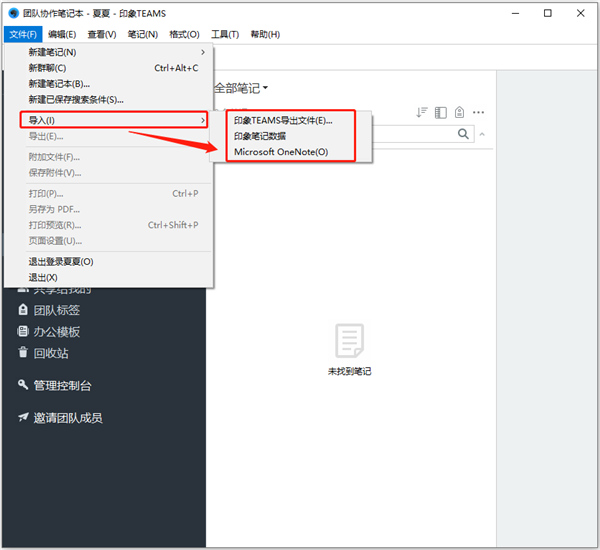This screenshot has height=550, width=600.
Task: Open the 回收站 trash in sidebar
Action: [50, 353]
